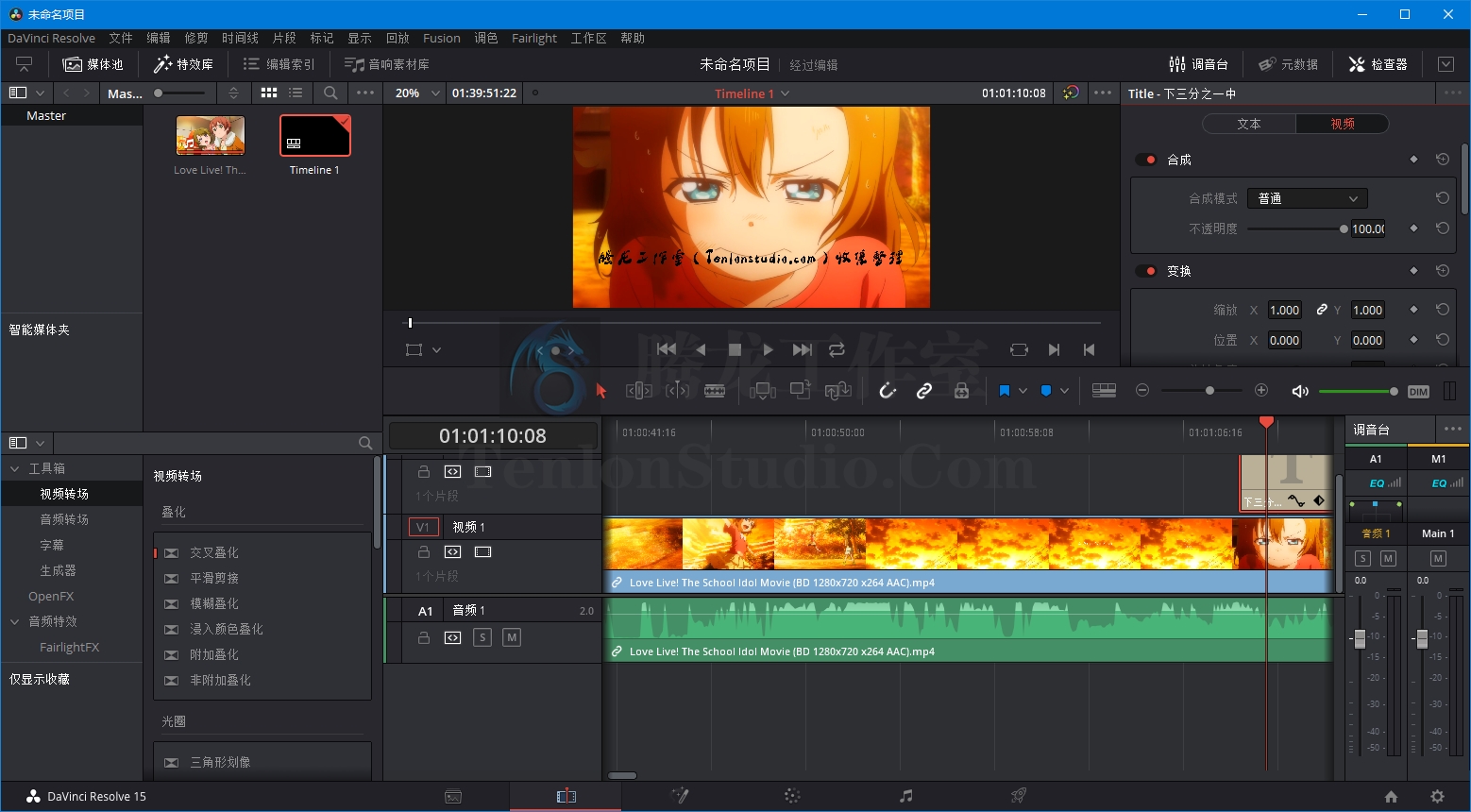Toggle the 合成 composite enable switch
1471x812 pixels.
tap(1146, 160)
